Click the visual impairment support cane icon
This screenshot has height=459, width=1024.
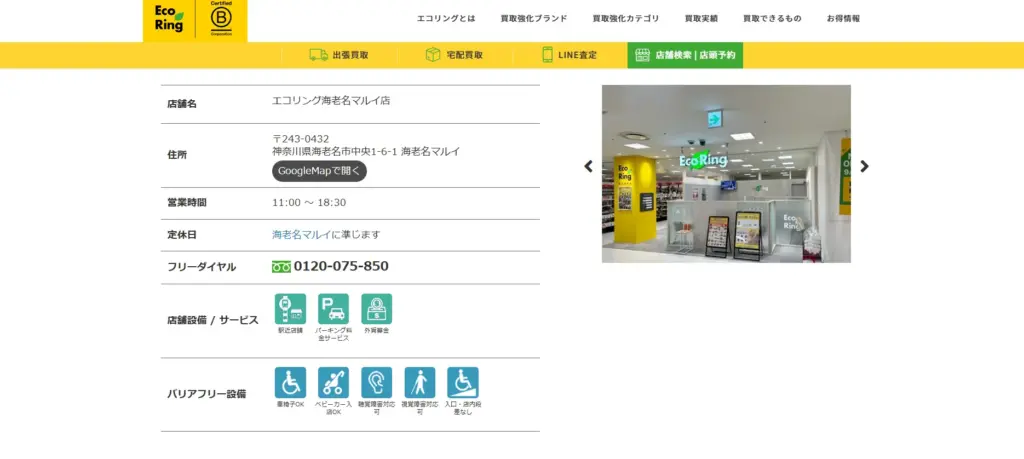419,383
